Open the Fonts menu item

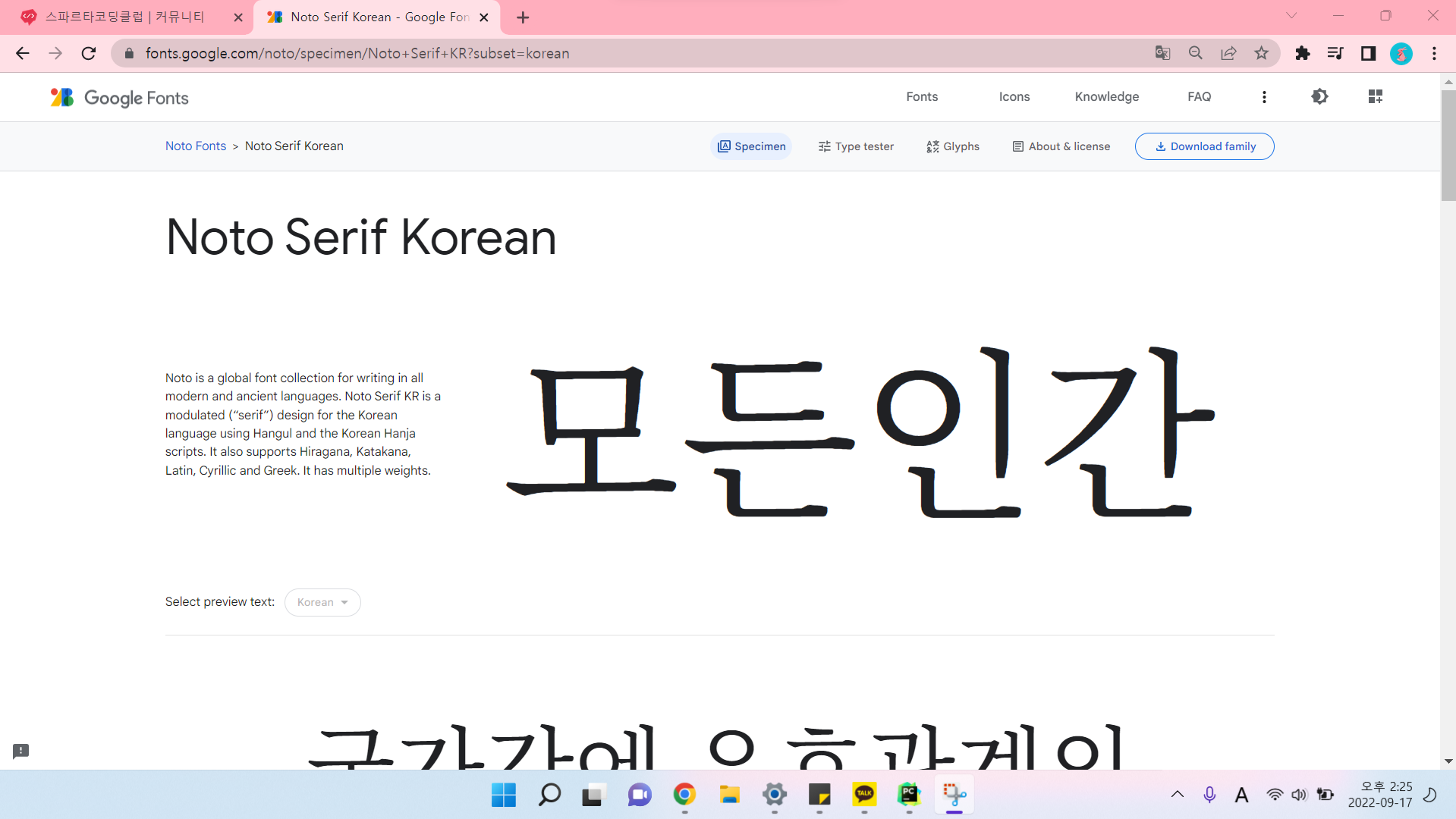(x=922, y=96)
